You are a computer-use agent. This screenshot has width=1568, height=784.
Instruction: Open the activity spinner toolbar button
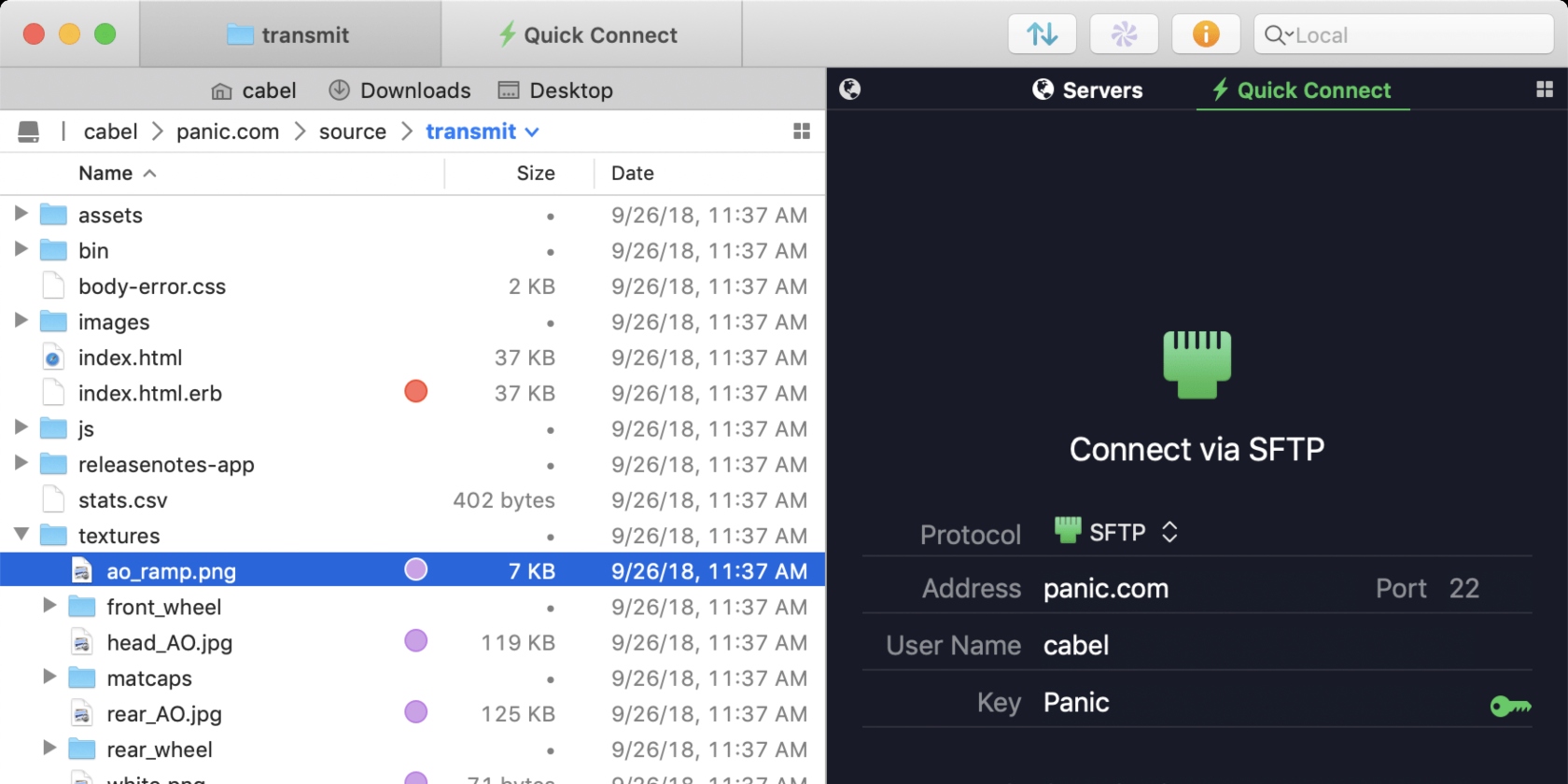pos(1125,35)
